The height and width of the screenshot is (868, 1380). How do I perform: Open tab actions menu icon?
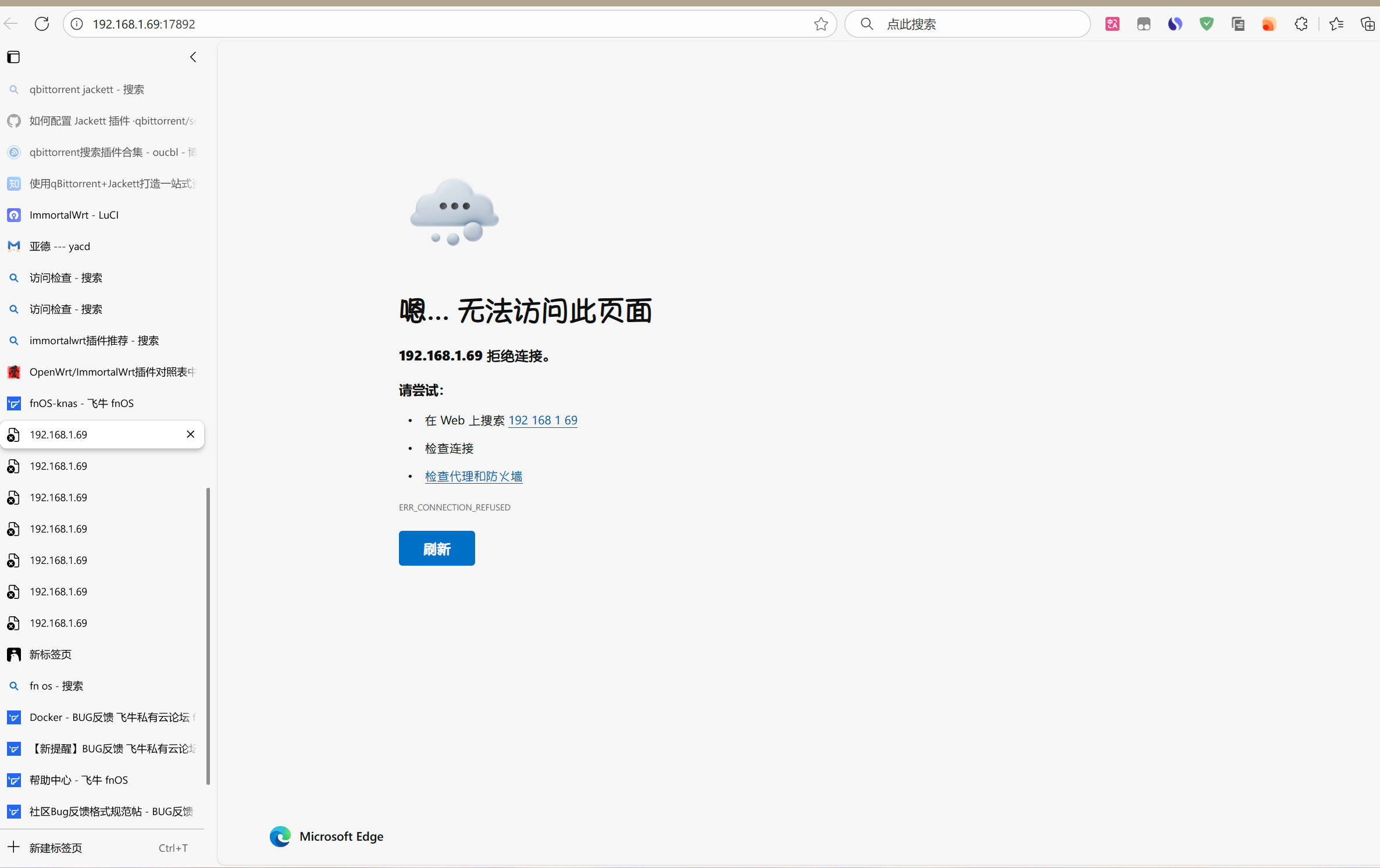[13, 57]
